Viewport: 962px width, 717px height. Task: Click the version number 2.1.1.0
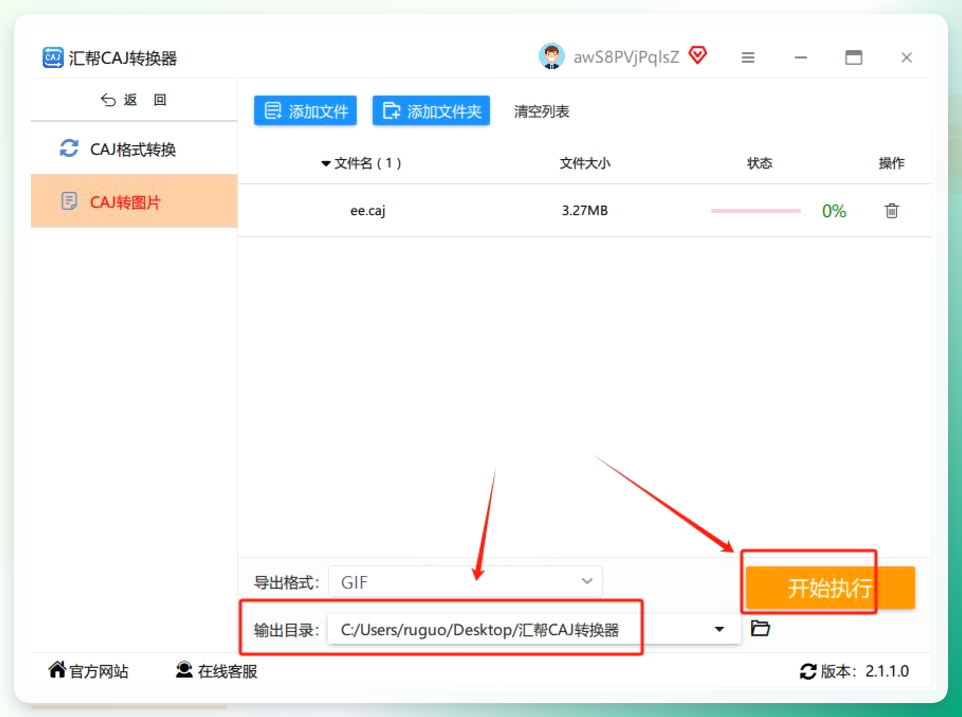(887, 672)
